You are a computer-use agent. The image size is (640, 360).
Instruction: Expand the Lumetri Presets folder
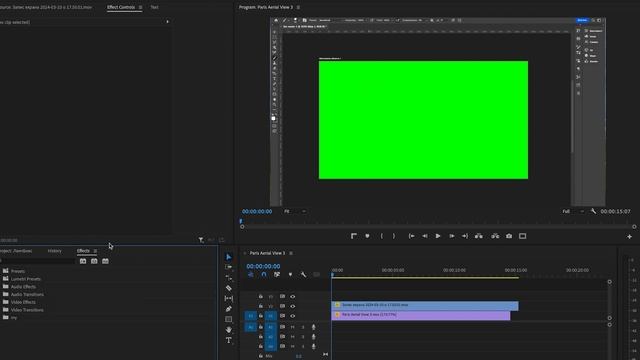[6, 279]
